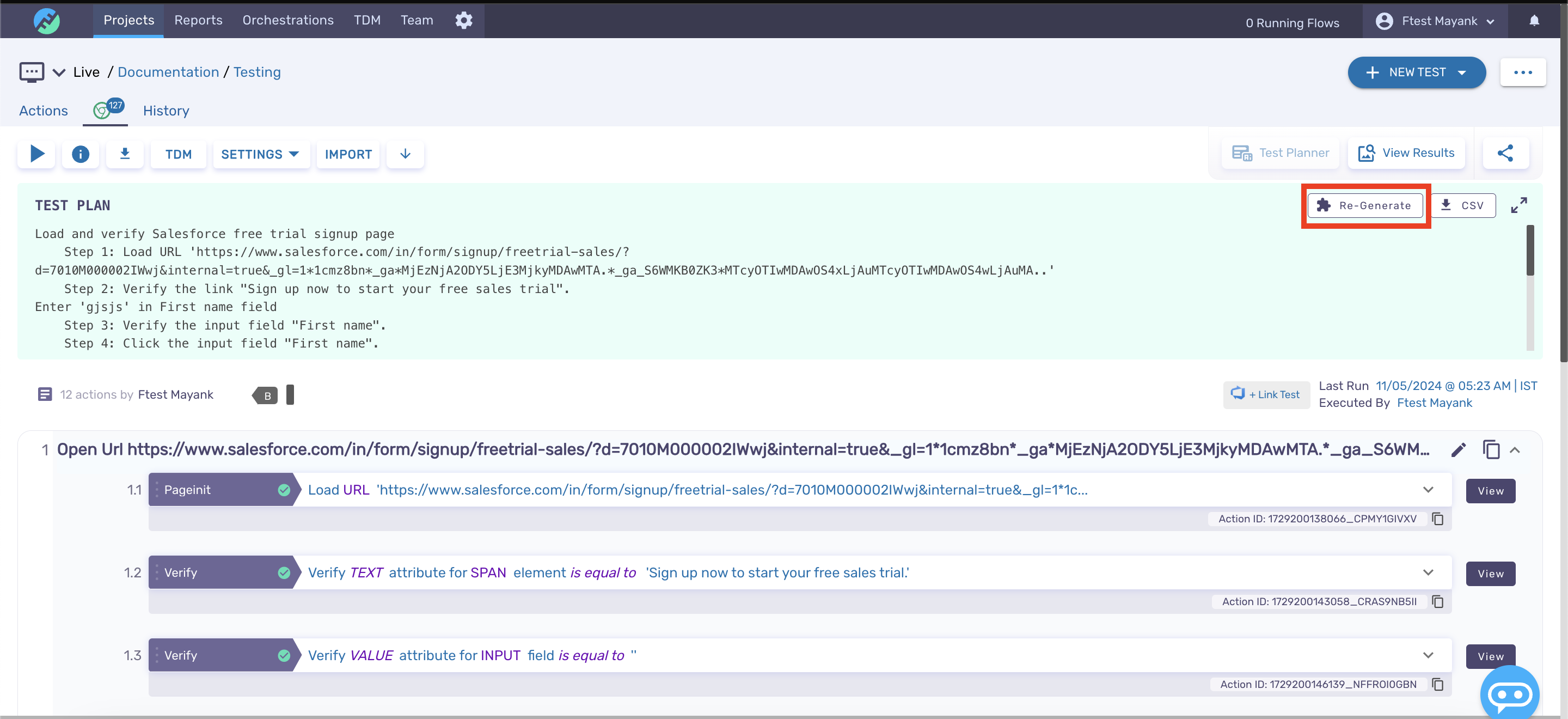Click the page vertical scrollbar

pyautogui.click(x=1563, y=182)
